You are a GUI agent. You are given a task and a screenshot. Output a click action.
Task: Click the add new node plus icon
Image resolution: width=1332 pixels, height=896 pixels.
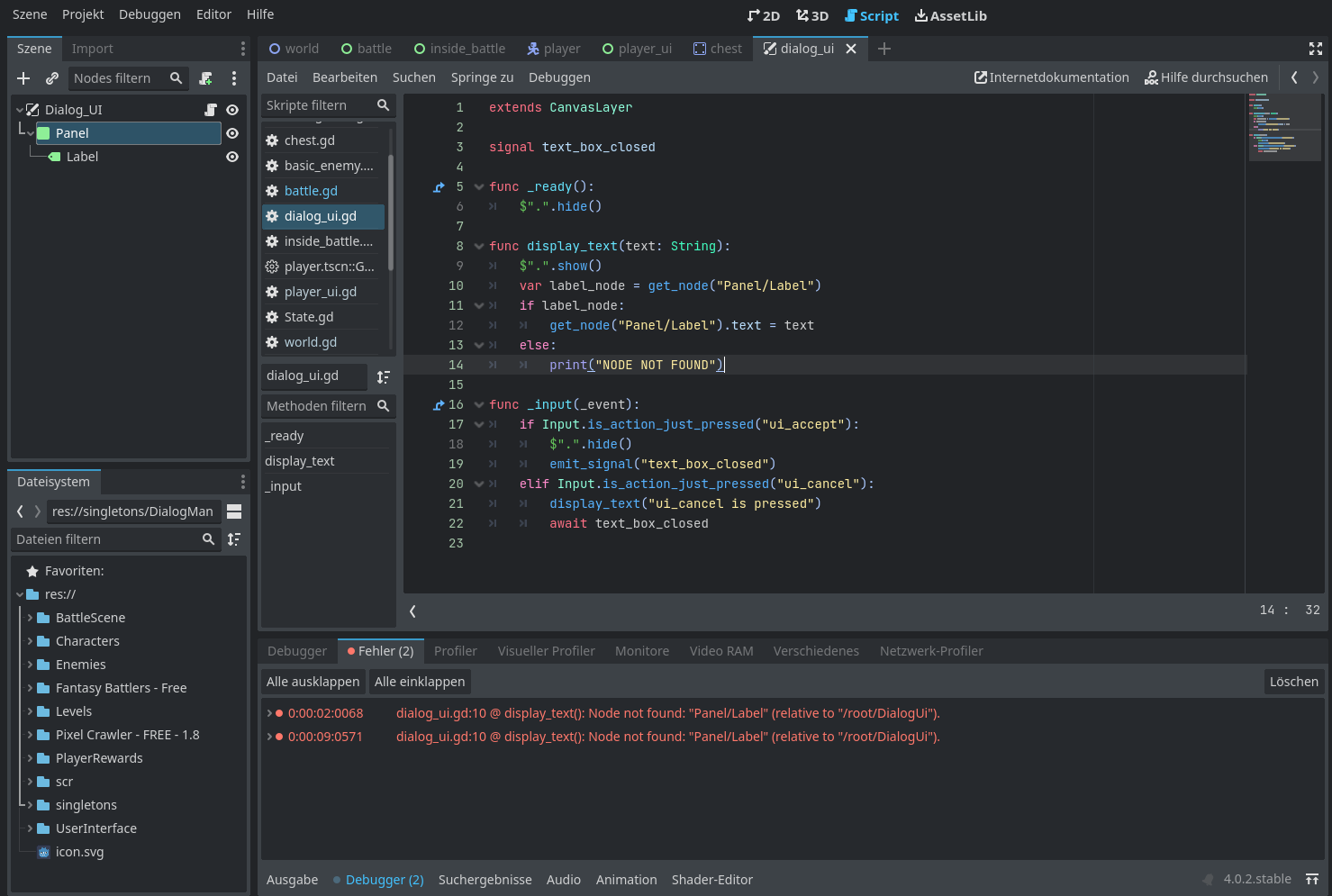[23, 78]
